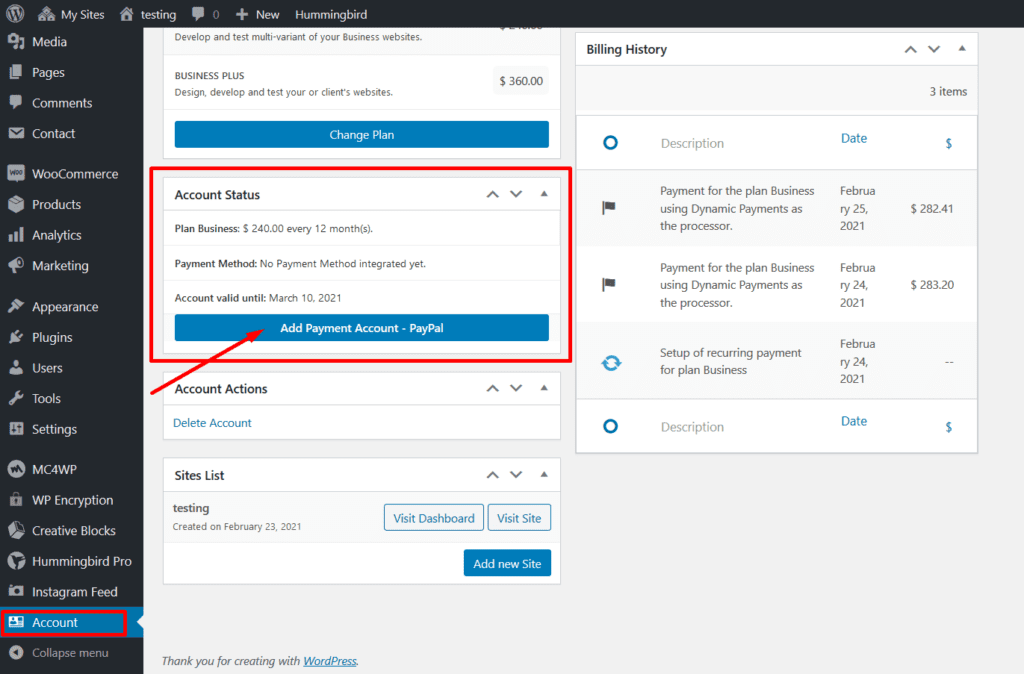This screenshot has height=674, width=1024.
Task: Click Add Payment Account - PayPal button
Action: point(361,328)
